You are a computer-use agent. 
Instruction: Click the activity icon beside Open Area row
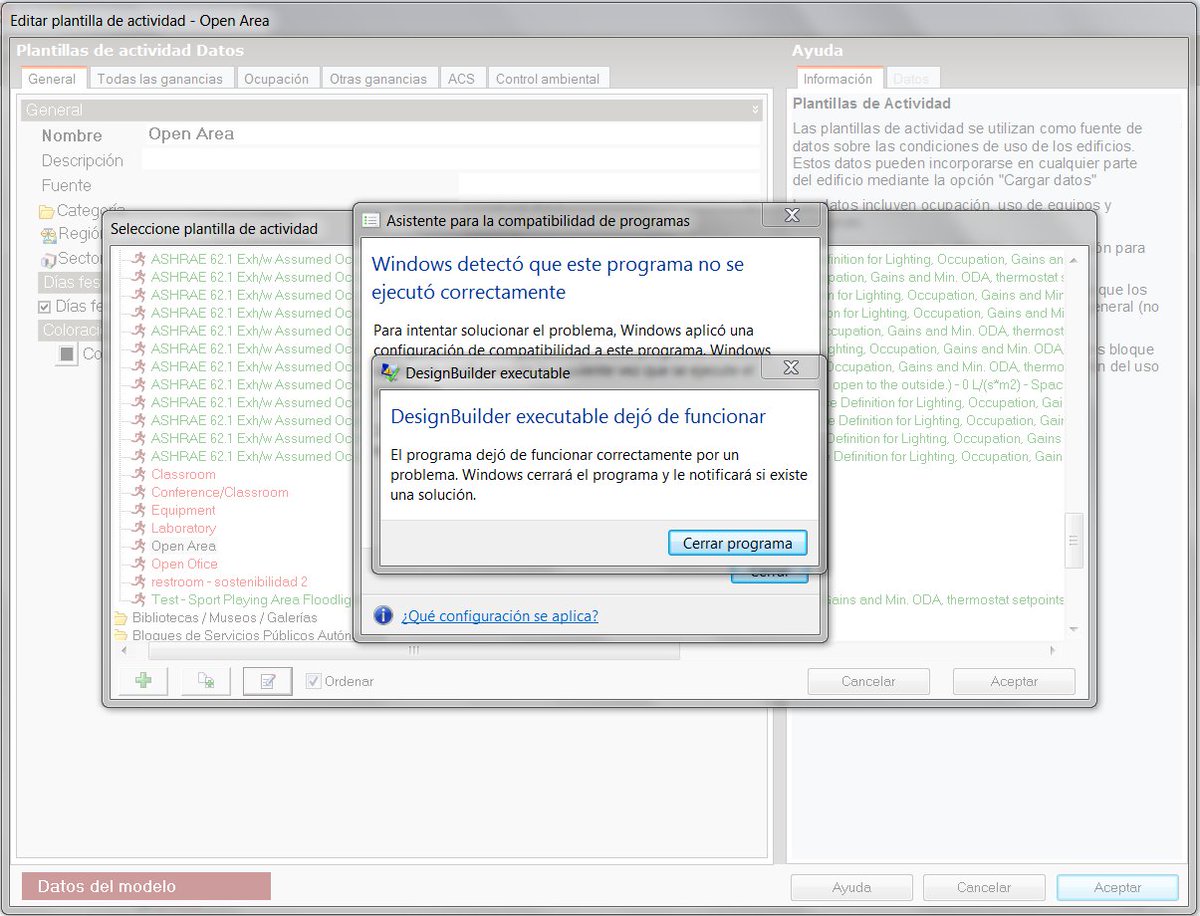click(139, 546)
